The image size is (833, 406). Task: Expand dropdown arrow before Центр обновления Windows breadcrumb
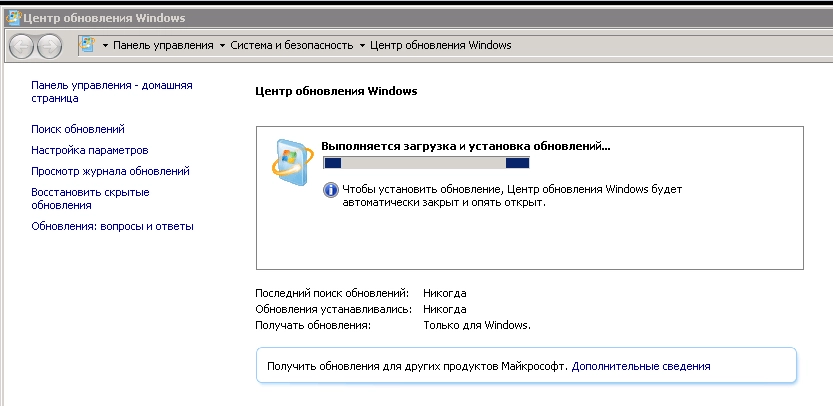click(x=362, y=46)
